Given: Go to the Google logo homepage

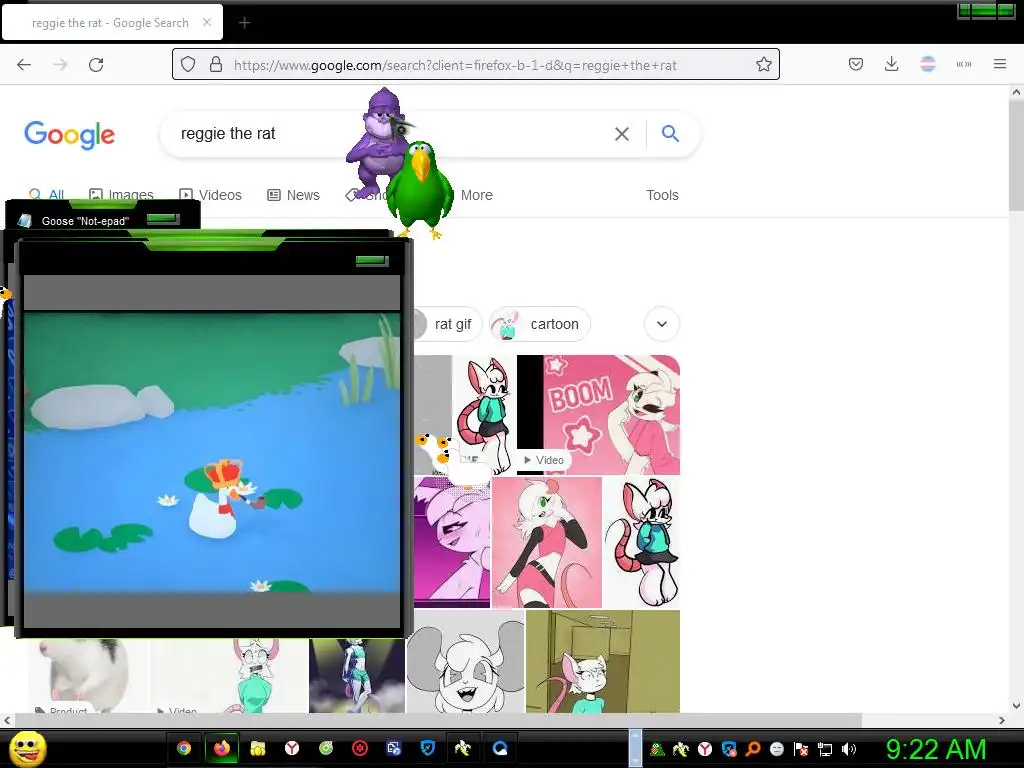Looking at the screenshot, I should (x=70, y=135).
